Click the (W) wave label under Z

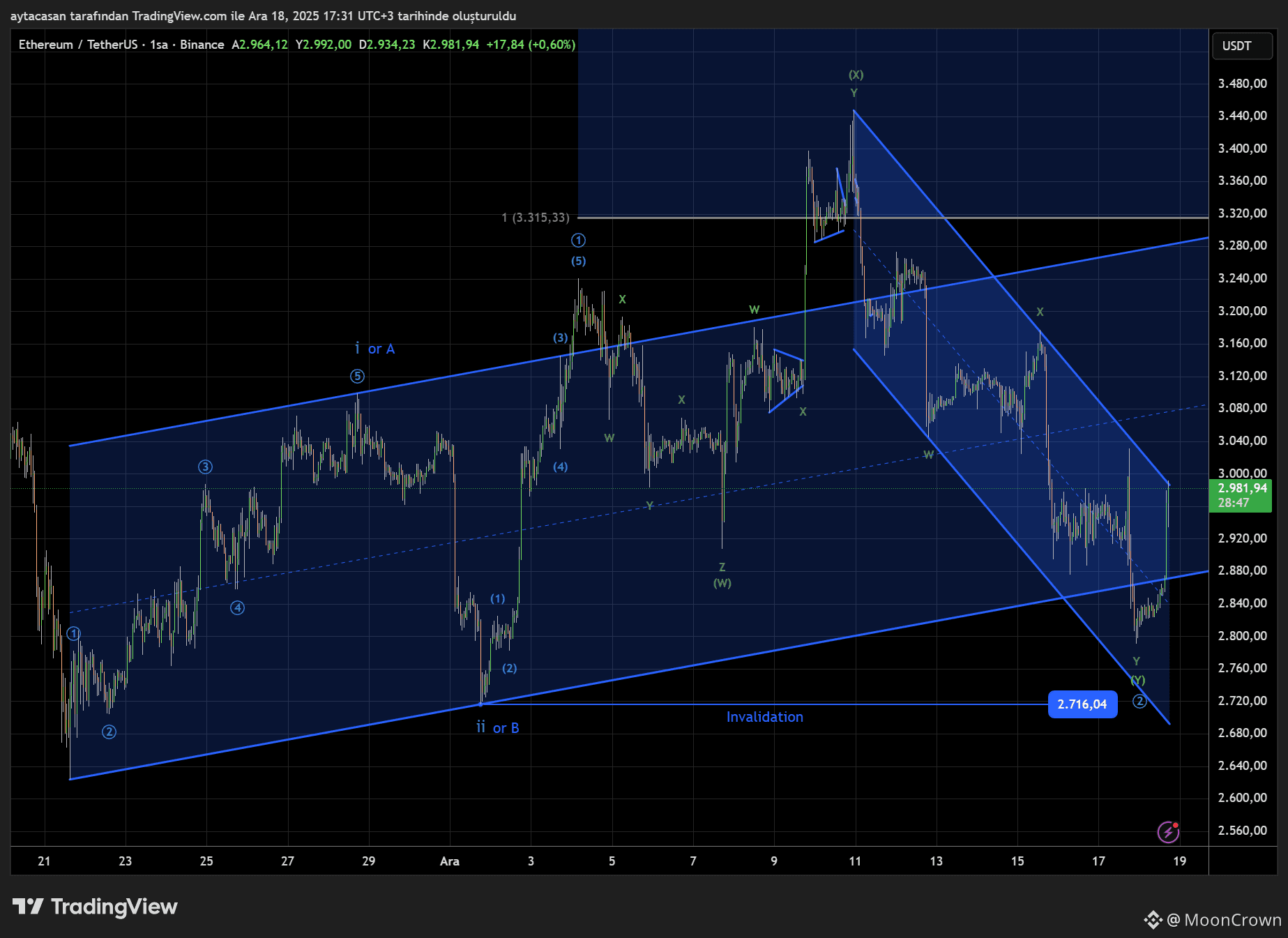(x=722, y=583)
